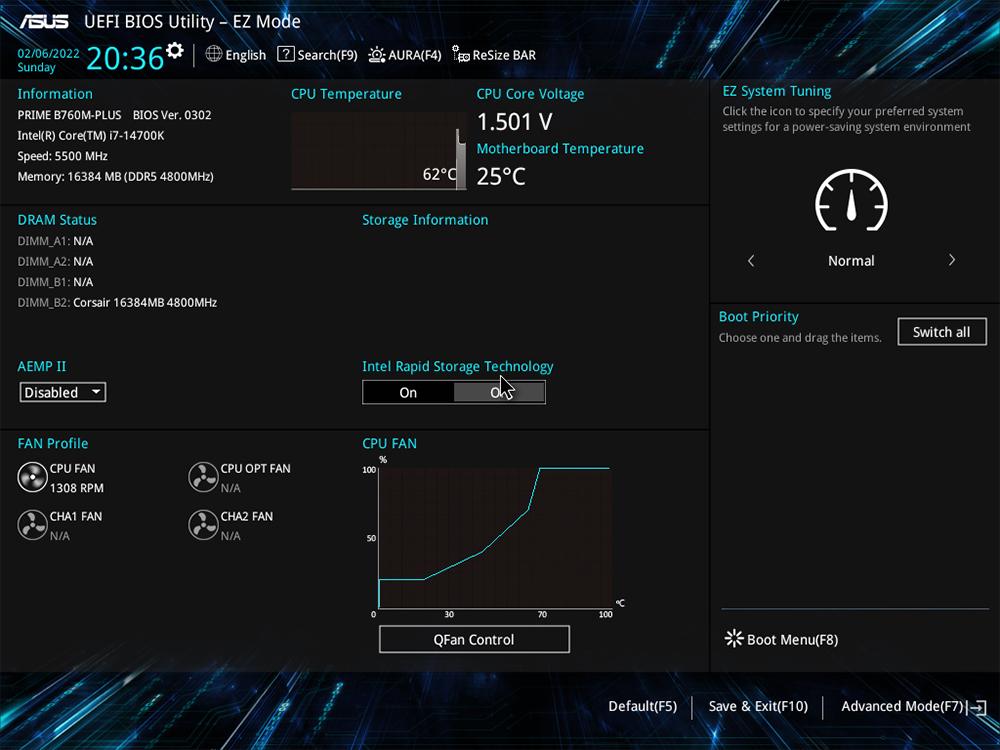1000x750 pixels.
Task: Go to next EZ System Tuning mode
Action: pos(952,260)
